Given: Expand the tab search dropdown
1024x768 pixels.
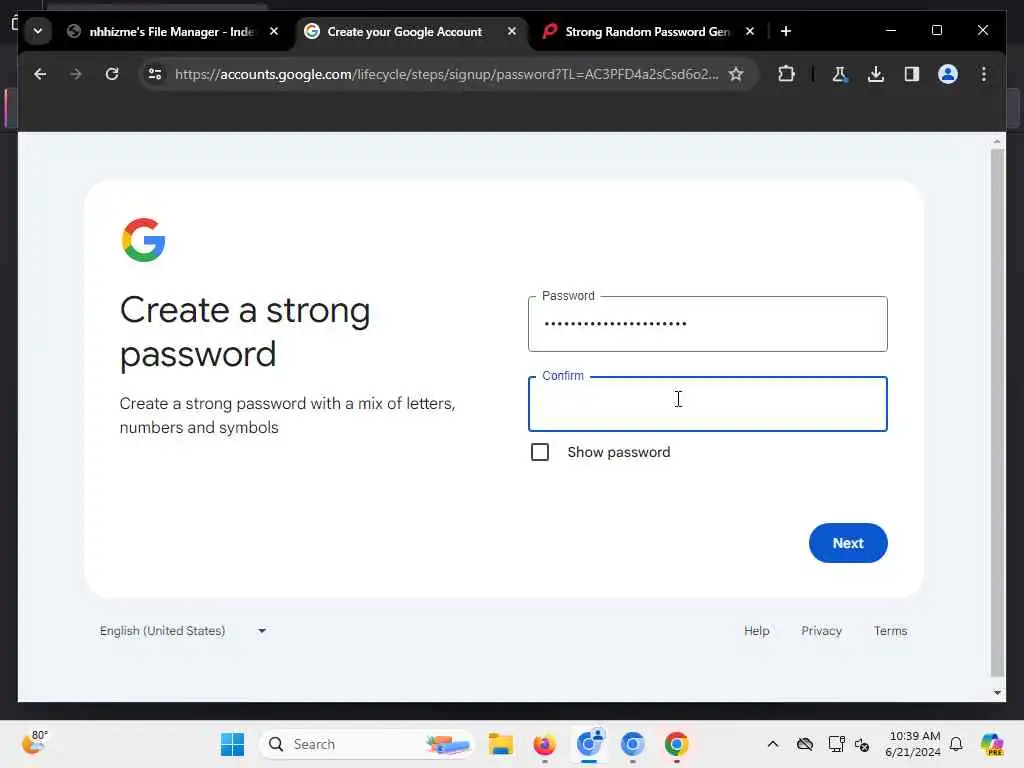Looking at the screenshot, I should point(38,31).
